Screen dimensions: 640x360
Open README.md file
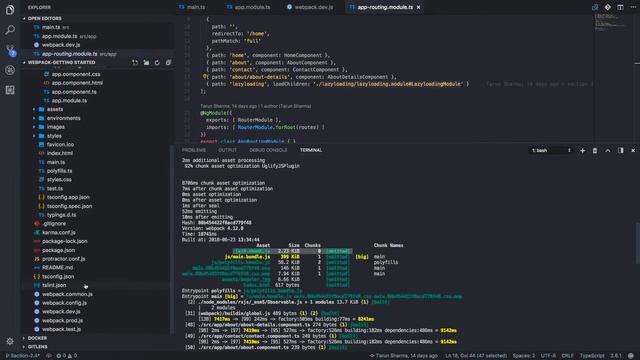point(58,268)
